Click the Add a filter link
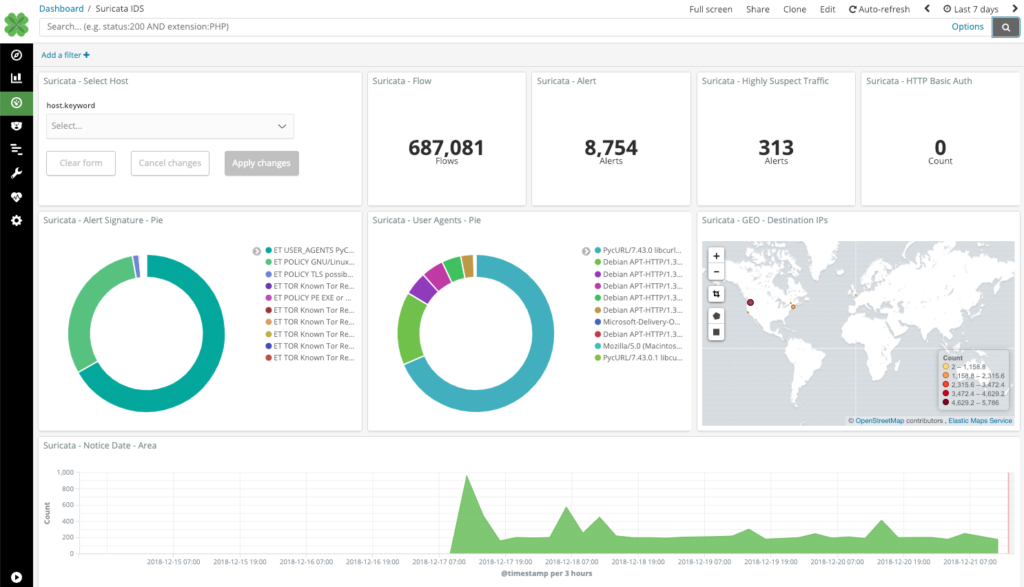The height and width of the screenshot is (587, 1024). (x=65, y=55)
